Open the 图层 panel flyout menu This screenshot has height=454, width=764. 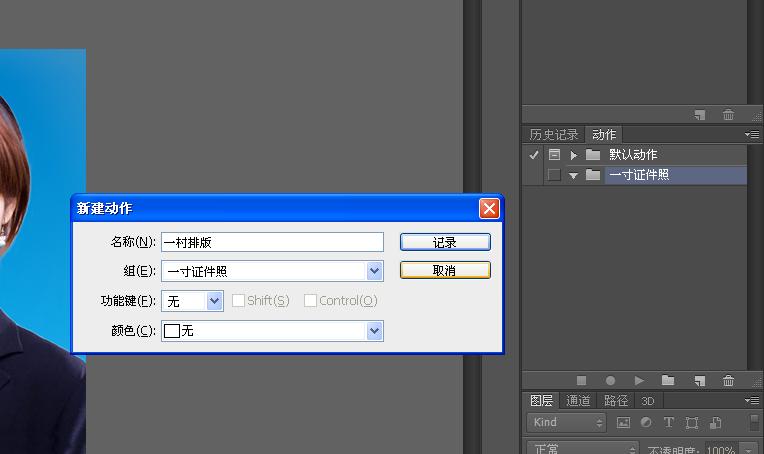point(752,400)
